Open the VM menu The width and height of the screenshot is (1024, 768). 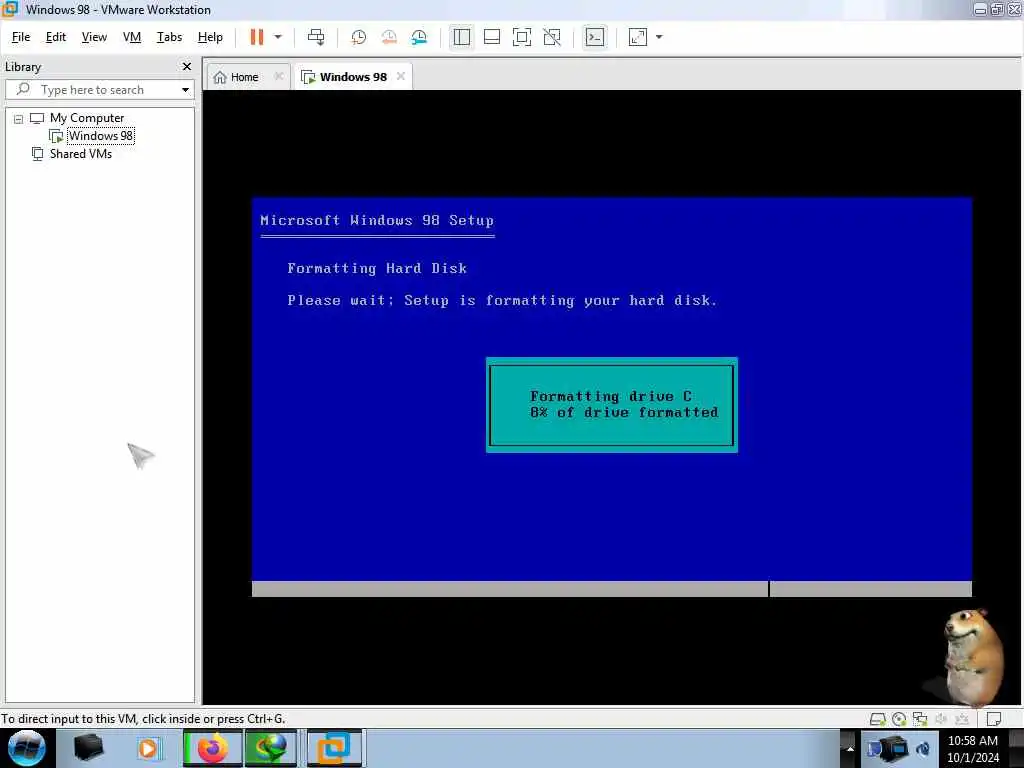coord(132,37)
